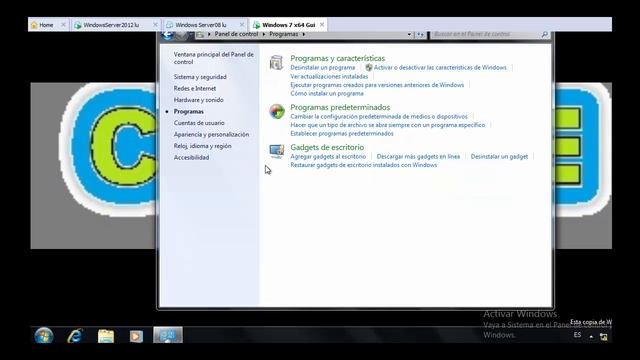Open Gadgets de escritorio heading
This screenshot has height=360, width=640.
click(327, 147)
